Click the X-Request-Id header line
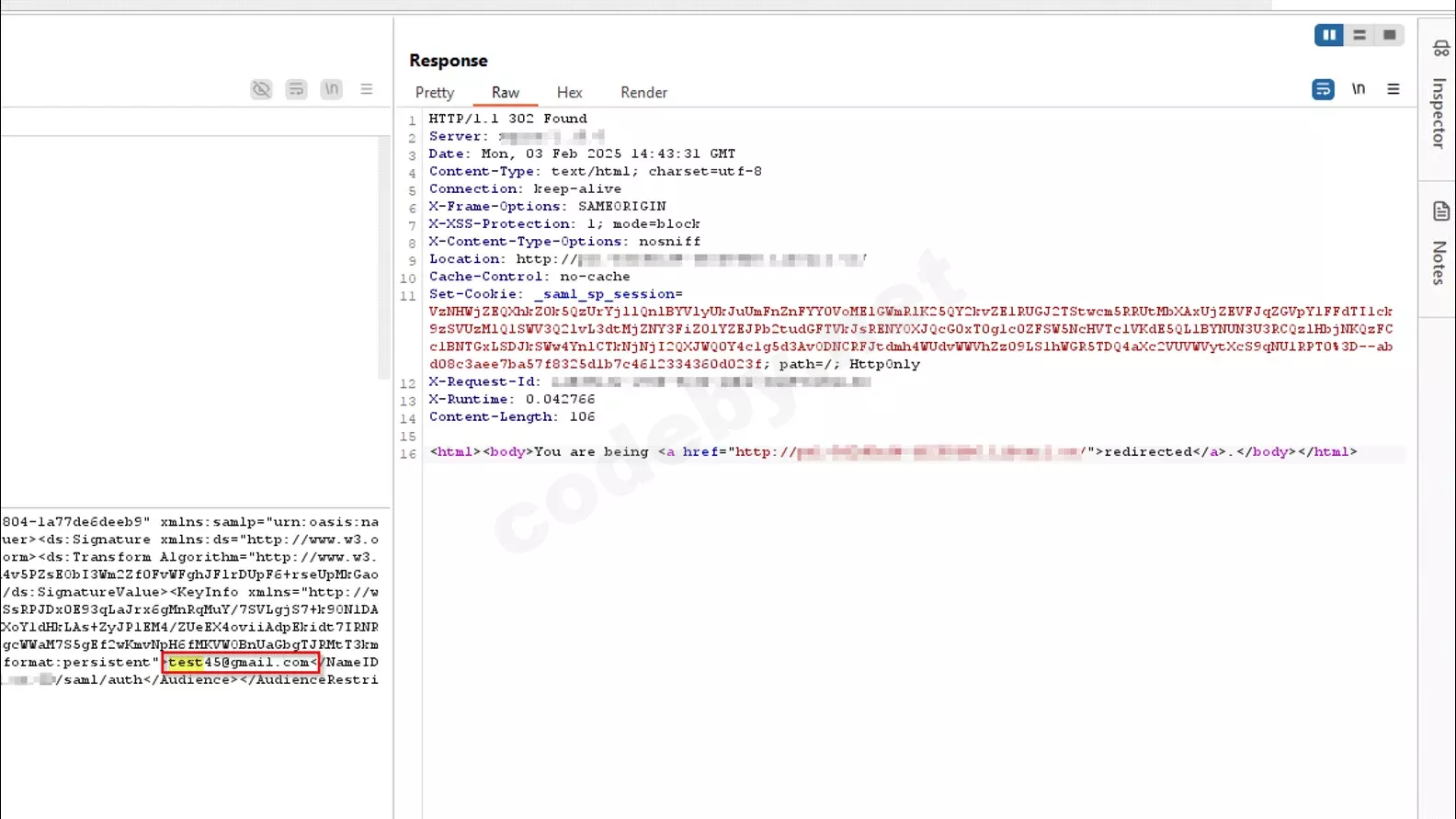The image size is (1456, 819). click(649, 382)
